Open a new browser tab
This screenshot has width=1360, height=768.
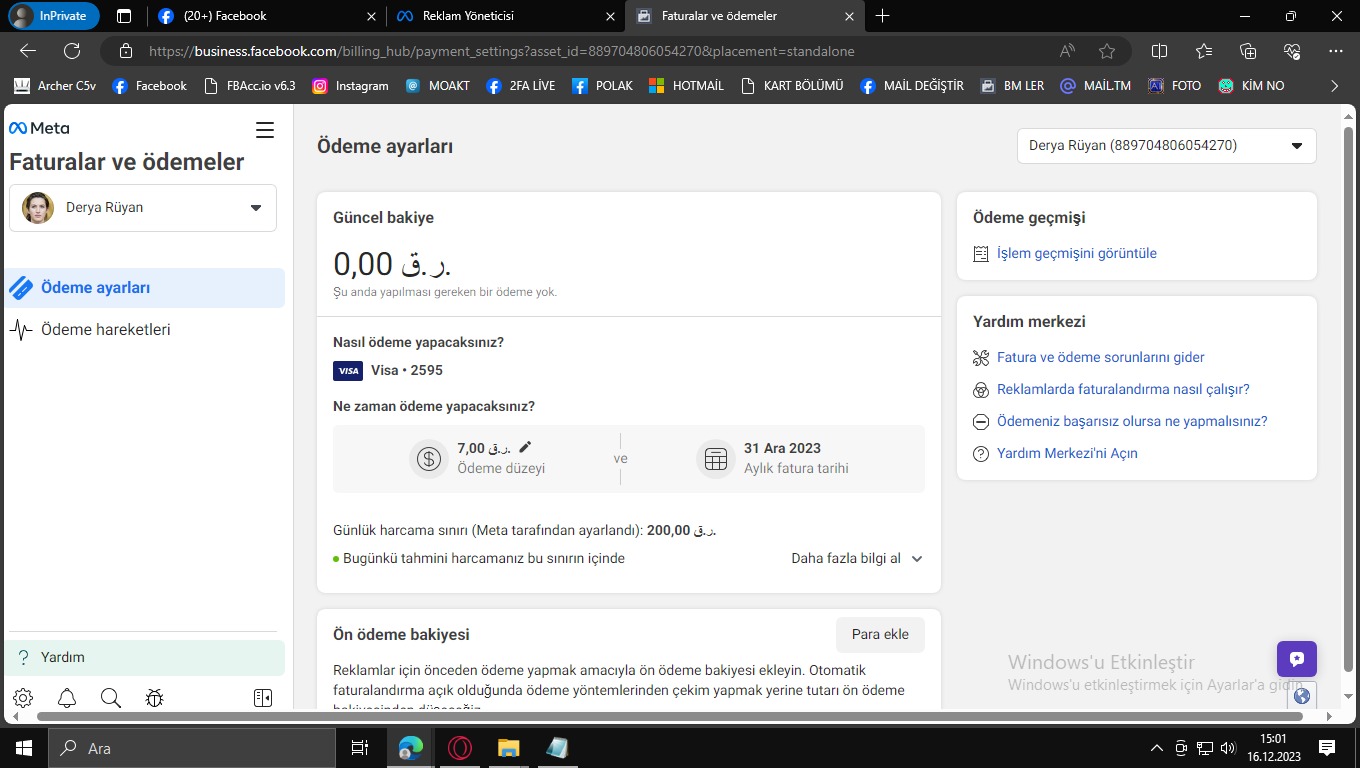(882, 16)
